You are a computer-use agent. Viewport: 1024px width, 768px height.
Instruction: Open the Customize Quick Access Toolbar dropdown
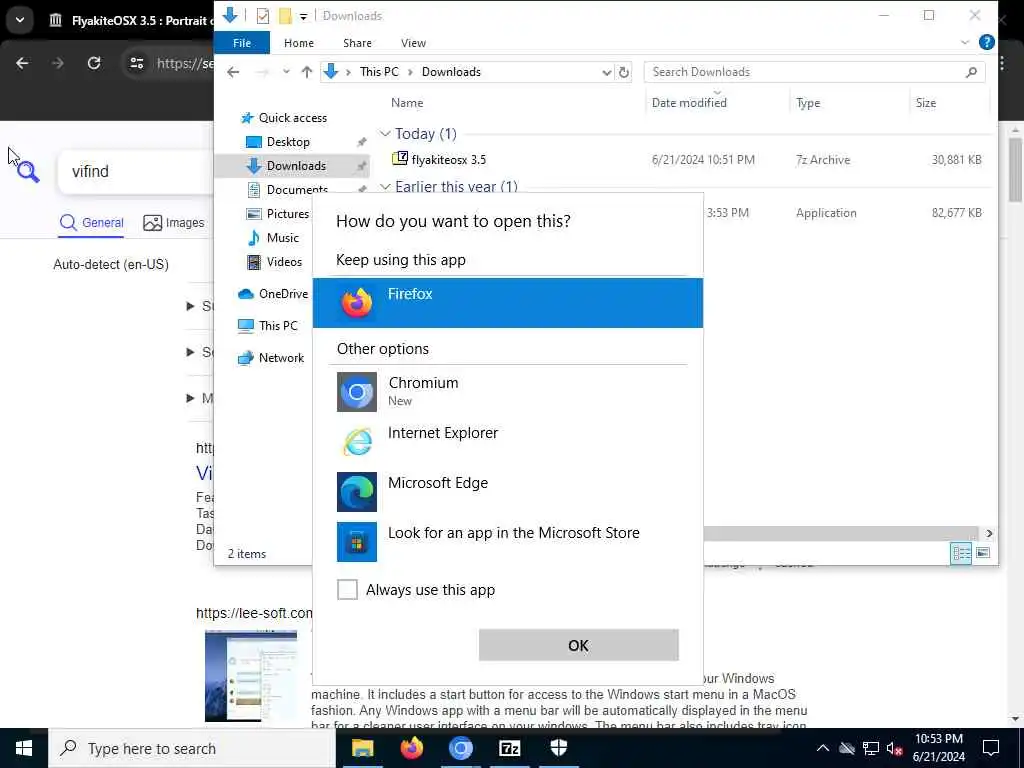(x=303, y=16)
